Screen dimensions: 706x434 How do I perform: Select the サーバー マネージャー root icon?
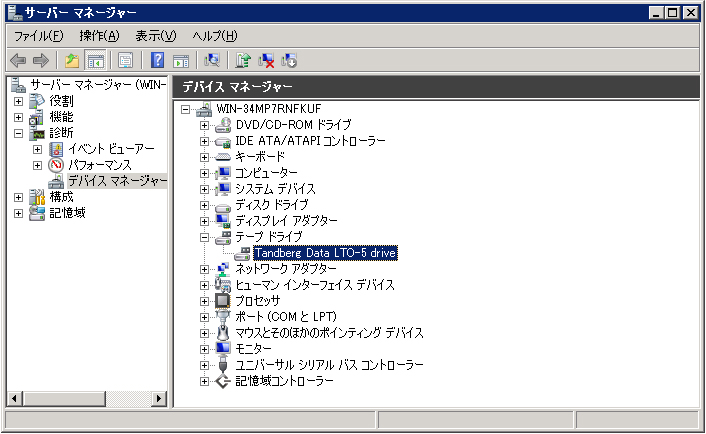point(18,85)
